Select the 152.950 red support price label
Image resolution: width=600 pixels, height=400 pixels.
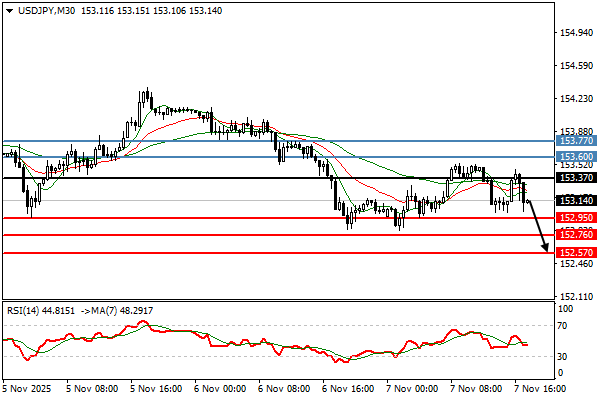[576, 217]
